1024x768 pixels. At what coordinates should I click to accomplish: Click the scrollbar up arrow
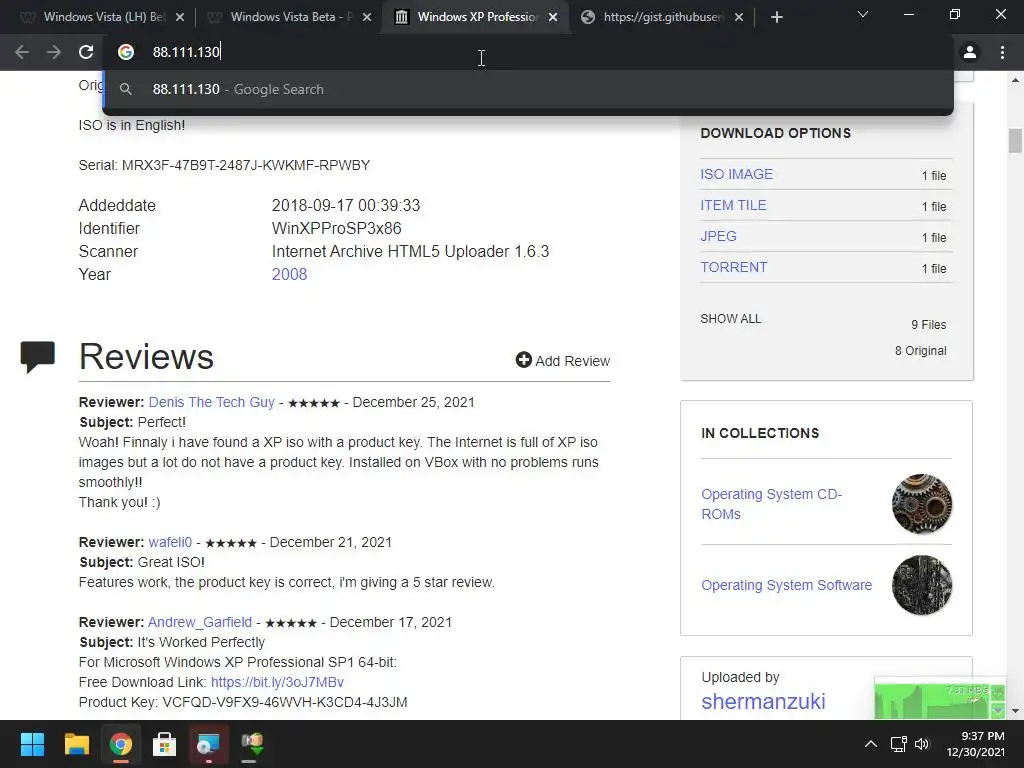tap(1015, 80)
